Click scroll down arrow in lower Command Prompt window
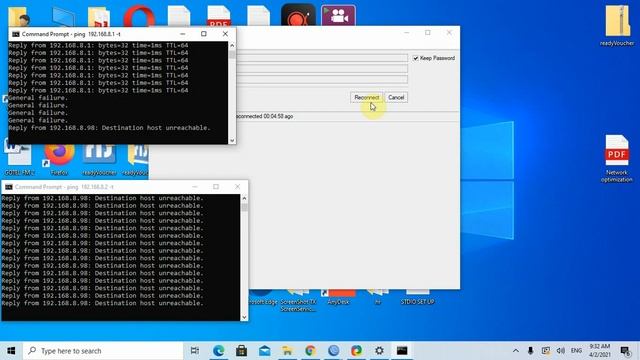Image resolution: width=640 pixels, height=360 pixels. click(x=244, y=317)
